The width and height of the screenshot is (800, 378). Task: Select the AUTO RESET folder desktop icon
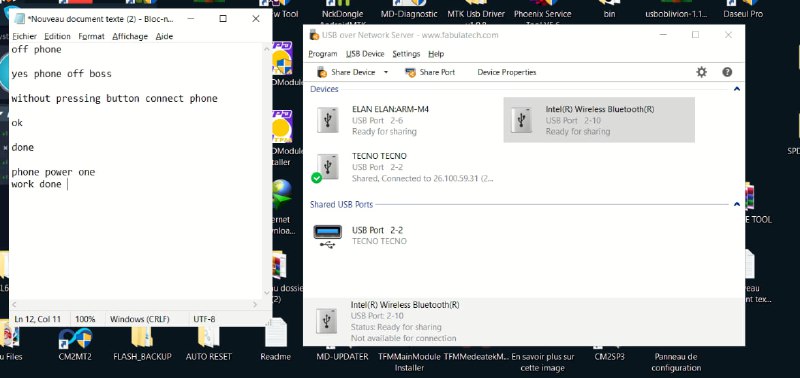click(208, 344)
